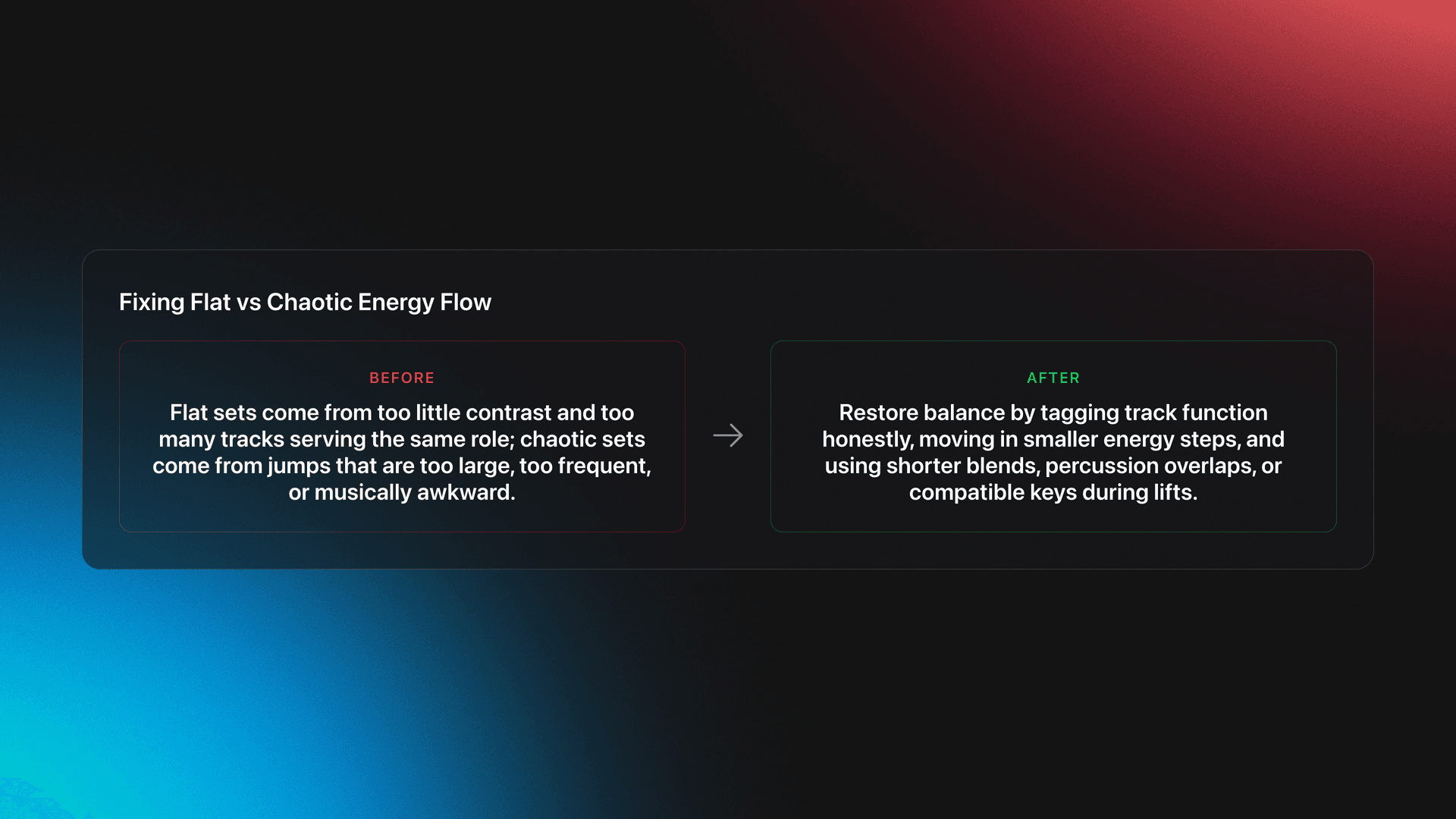
Task: Click the line starting 'many tracks serving the same role'
Action: click(402, 439)
